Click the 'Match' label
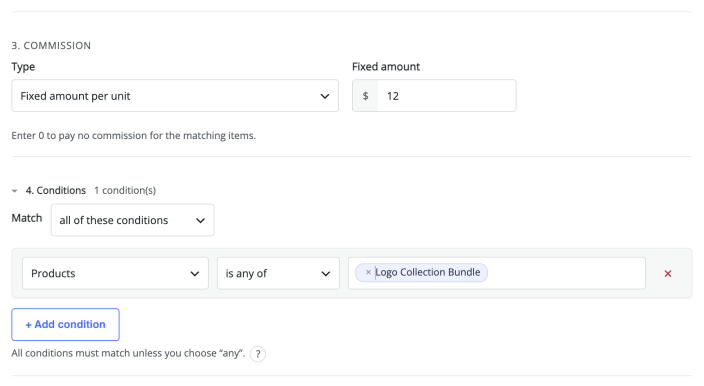The width and height of the screenshot is (704, 386). 27,218
